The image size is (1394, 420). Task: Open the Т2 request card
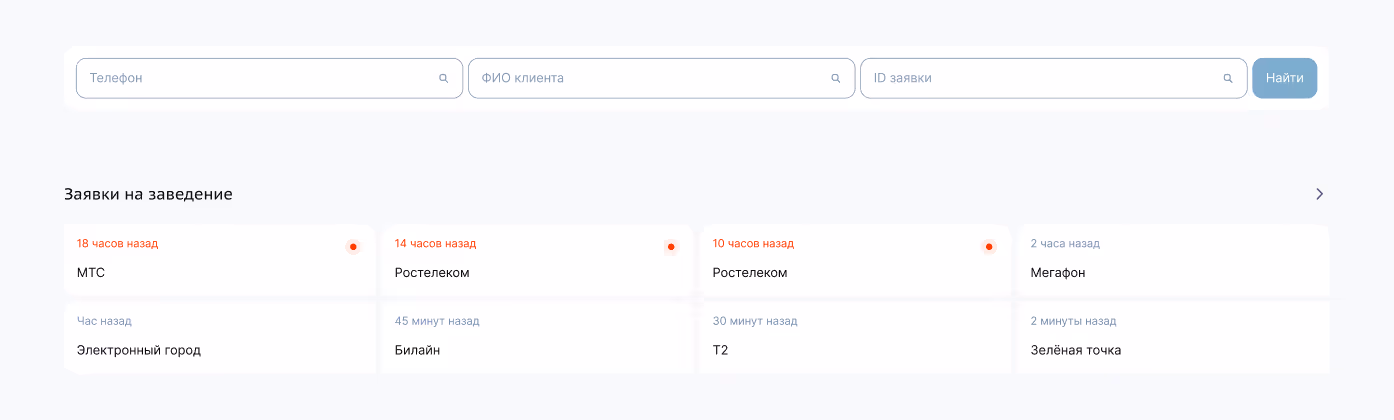(x=855, y=338)
